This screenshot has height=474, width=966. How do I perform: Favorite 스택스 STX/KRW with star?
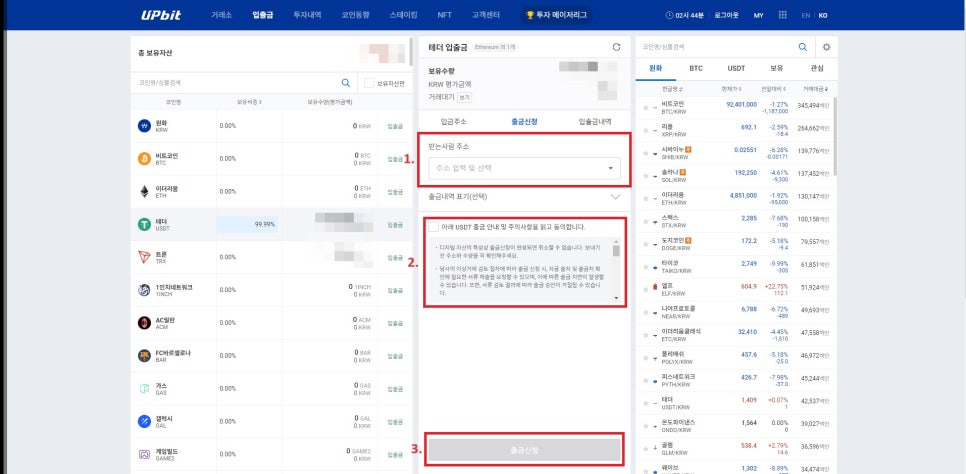click(x=646, y=221)
